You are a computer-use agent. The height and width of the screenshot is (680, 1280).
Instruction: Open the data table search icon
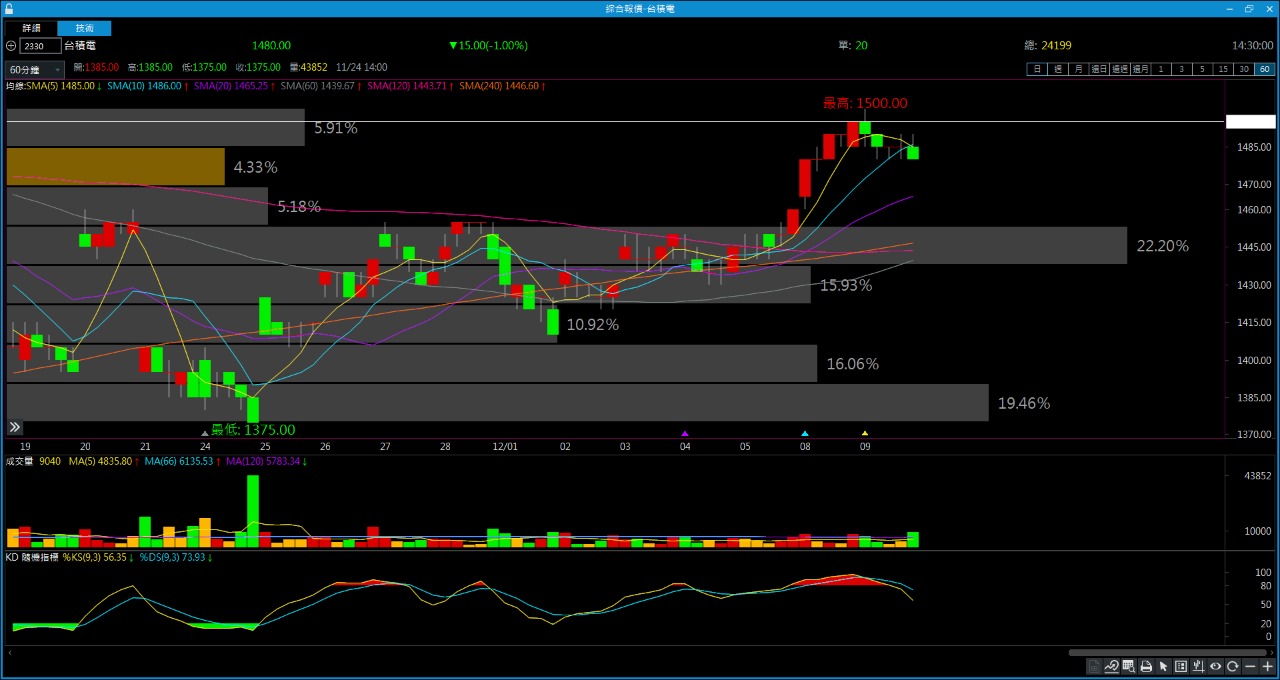[1128, 666]
